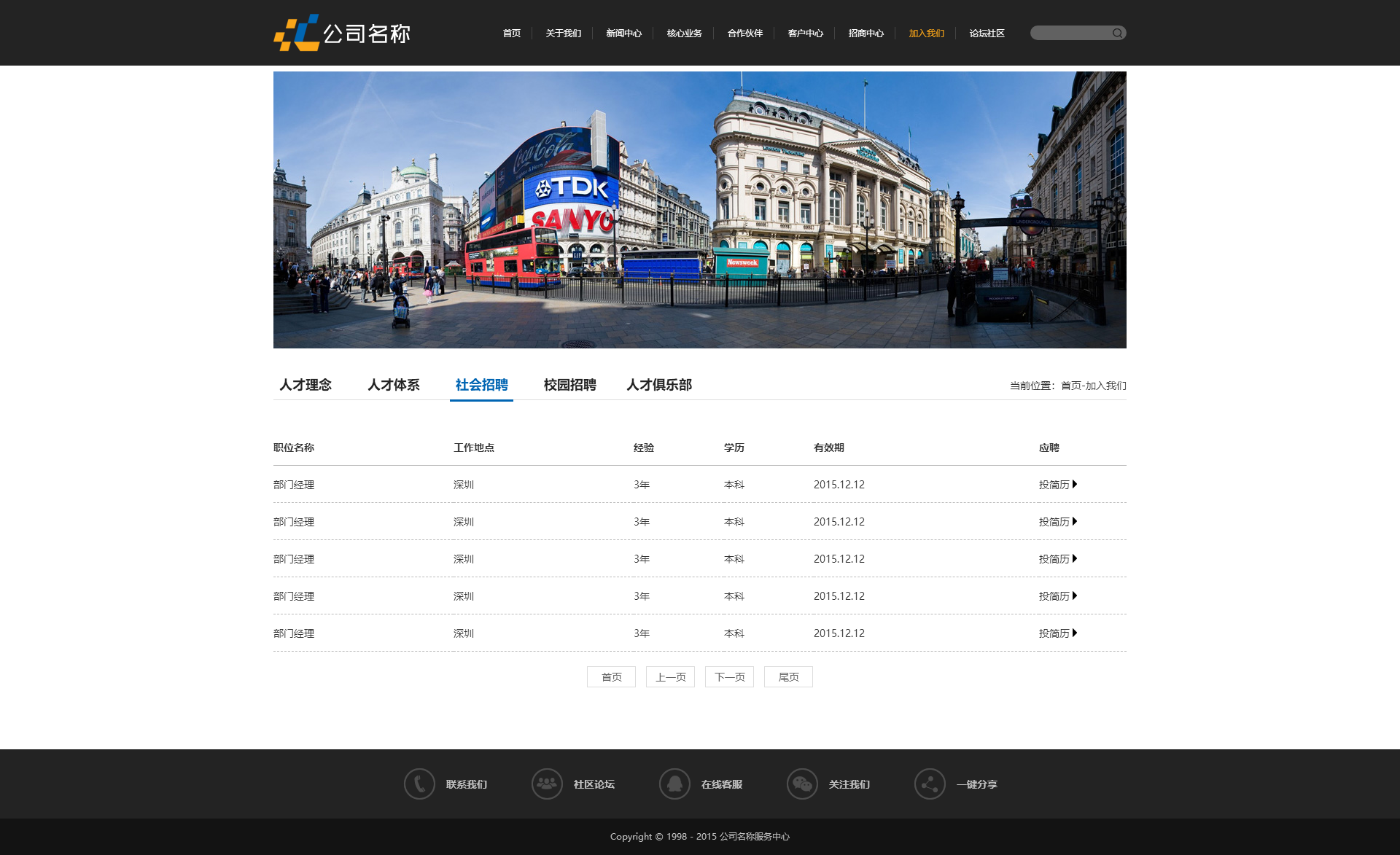The width and height of the screenshot is (1400, 855).
Task: Switch to the 校园招聘 tab
Action: tap(569, 385)
